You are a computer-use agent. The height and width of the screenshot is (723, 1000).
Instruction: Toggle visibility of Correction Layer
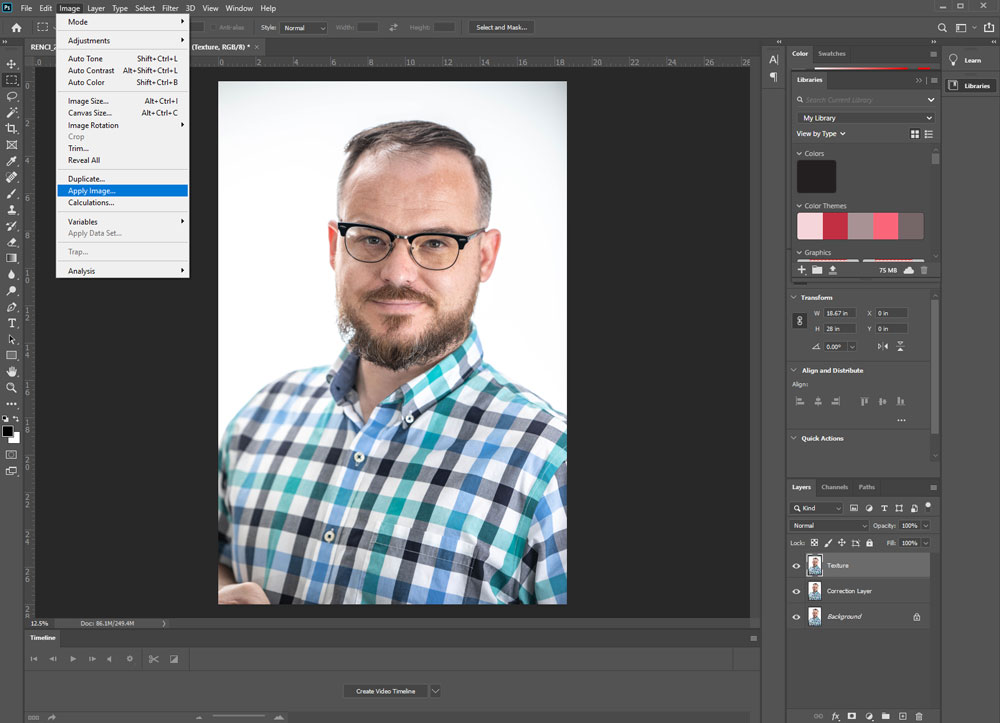[x=797, y=591]
